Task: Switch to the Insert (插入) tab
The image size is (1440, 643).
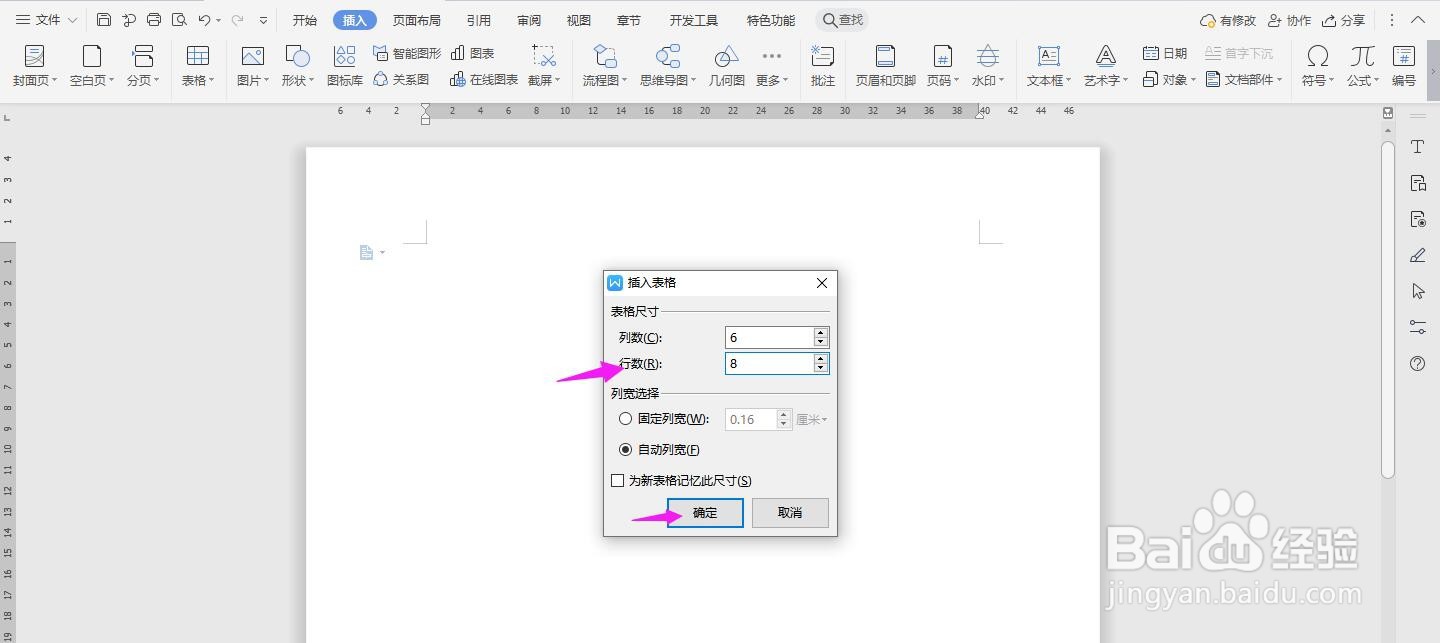Action: 354,20
